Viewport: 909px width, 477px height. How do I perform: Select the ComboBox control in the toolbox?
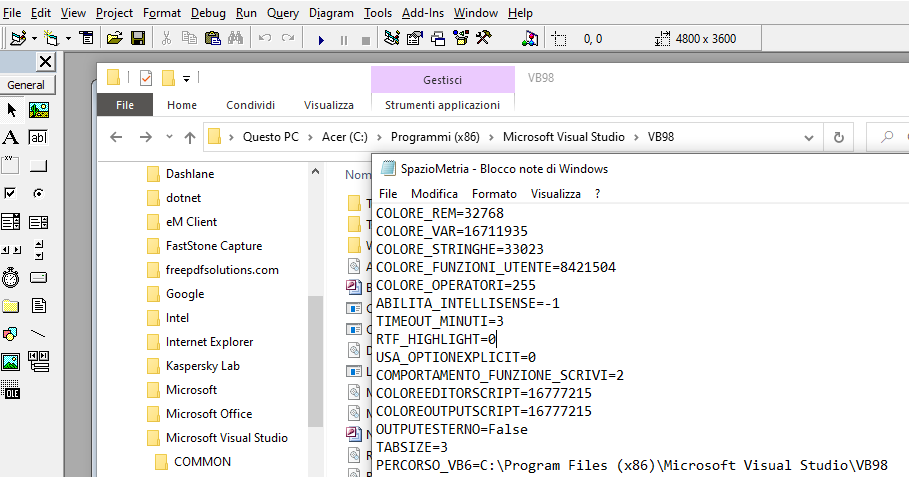[x=10, y=221]
